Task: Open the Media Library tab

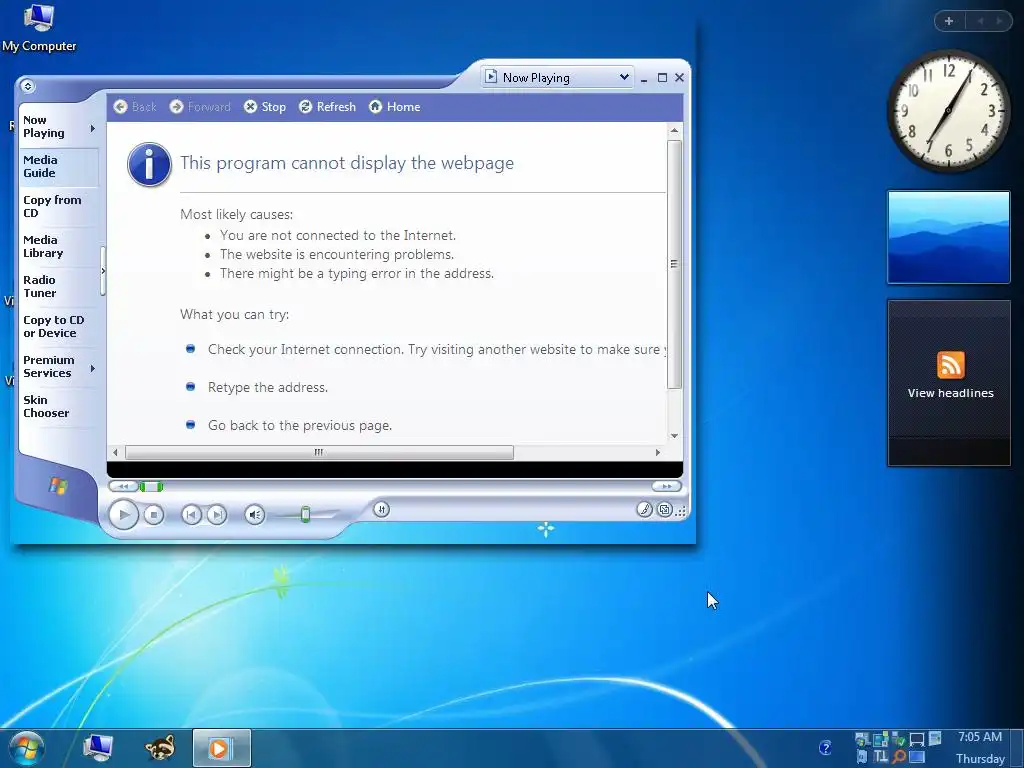Action: 59,246
